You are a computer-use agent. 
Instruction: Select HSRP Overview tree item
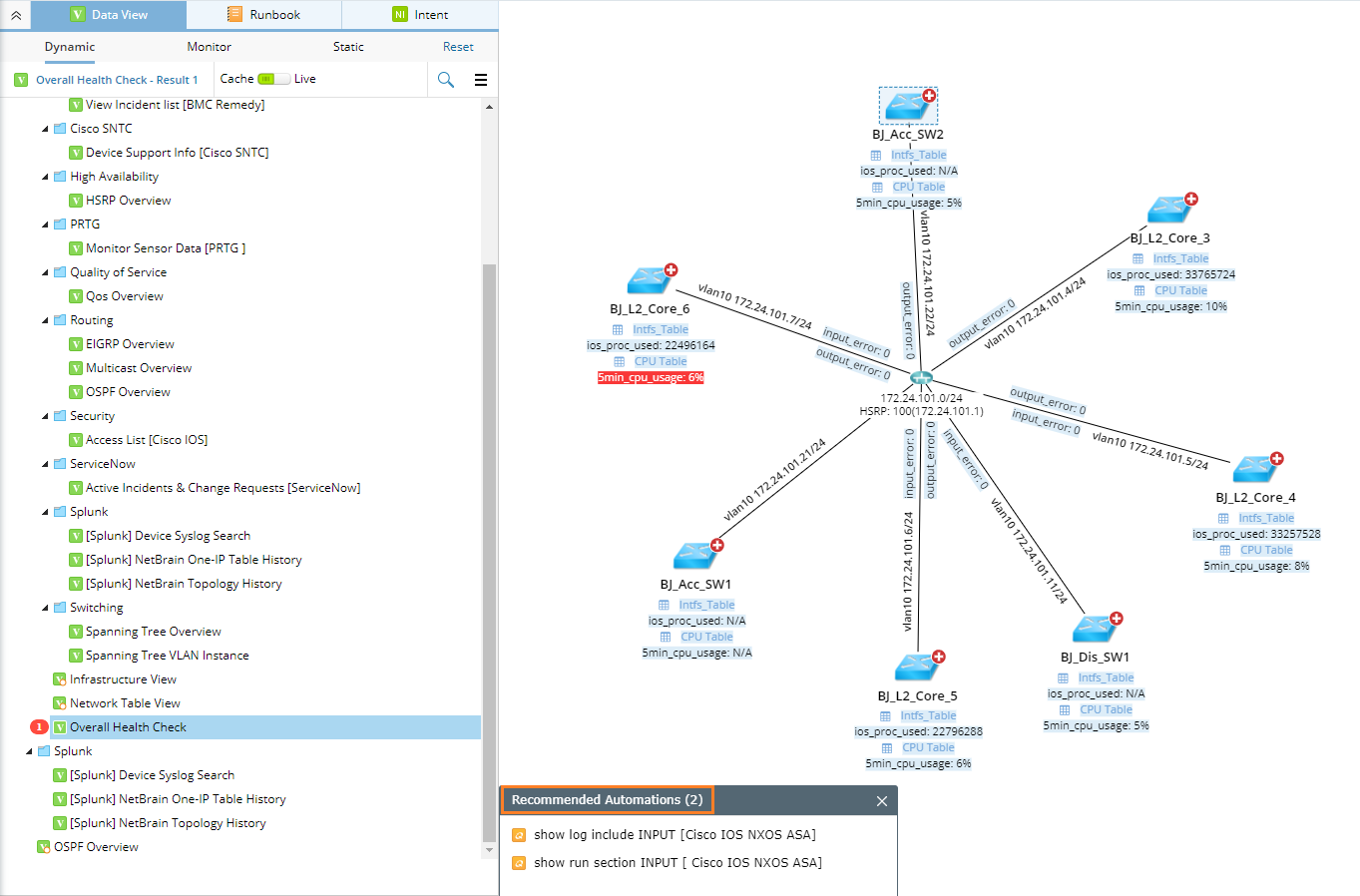point(128,201)
